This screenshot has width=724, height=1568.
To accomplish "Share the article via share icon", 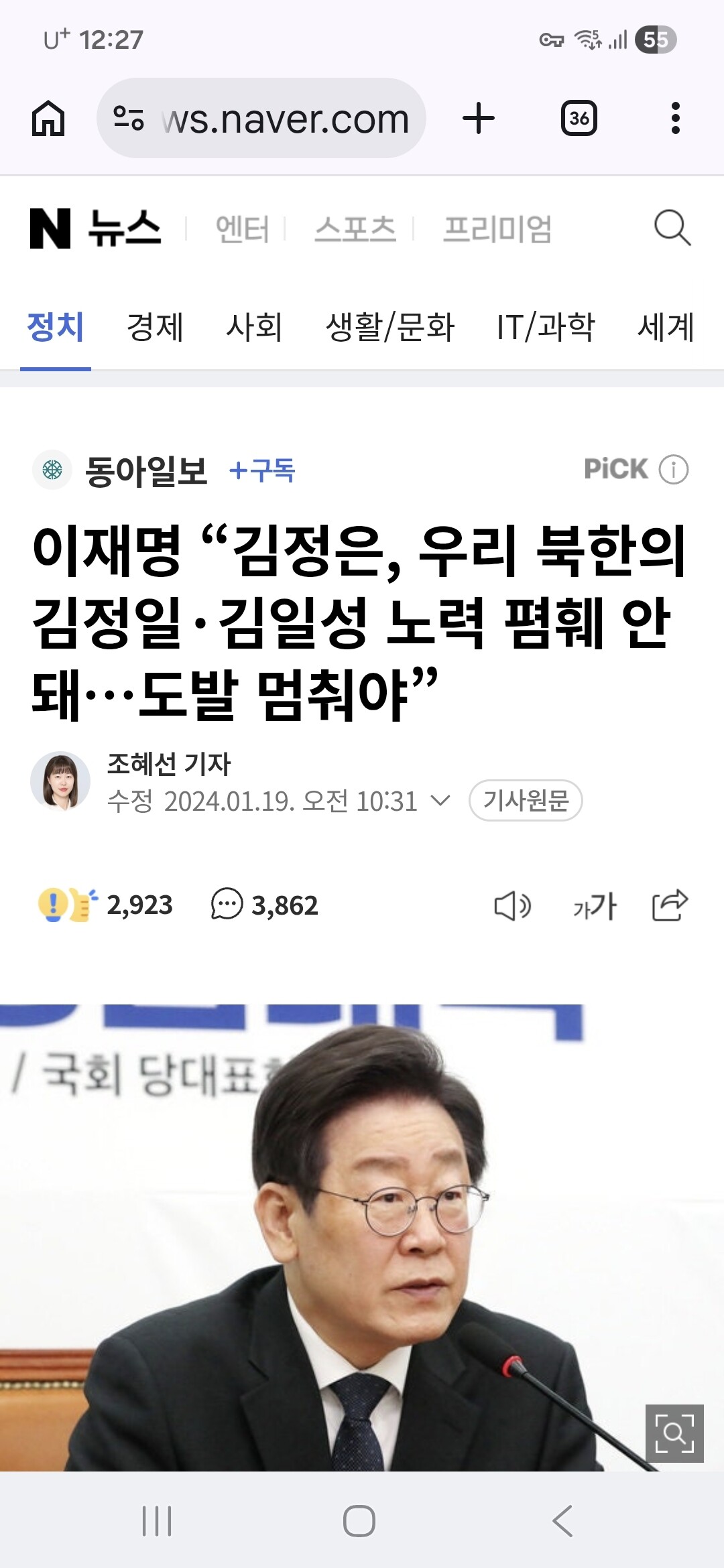I will [670, 905].
